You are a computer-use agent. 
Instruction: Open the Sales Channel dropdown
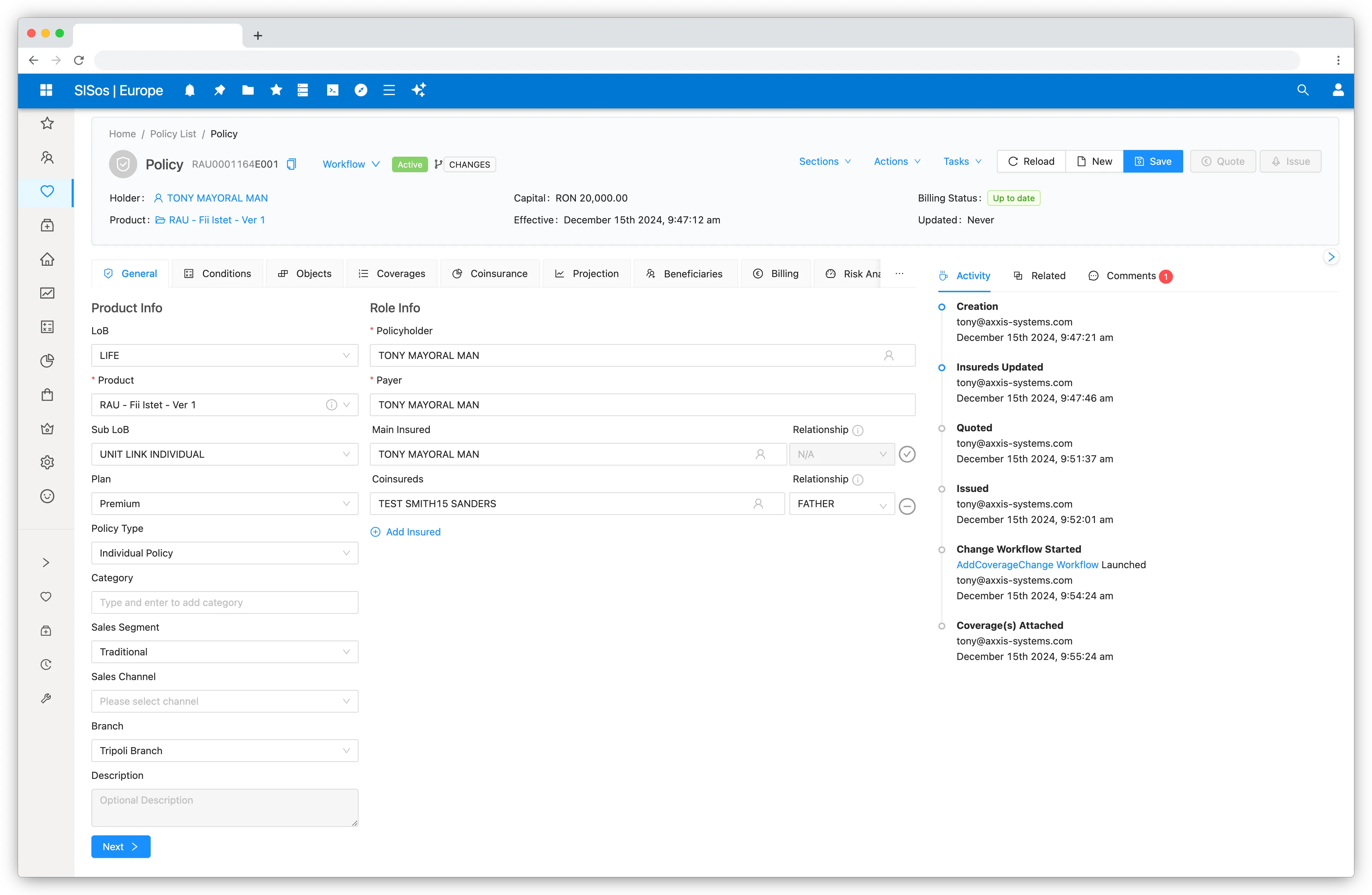click(225, 701)
